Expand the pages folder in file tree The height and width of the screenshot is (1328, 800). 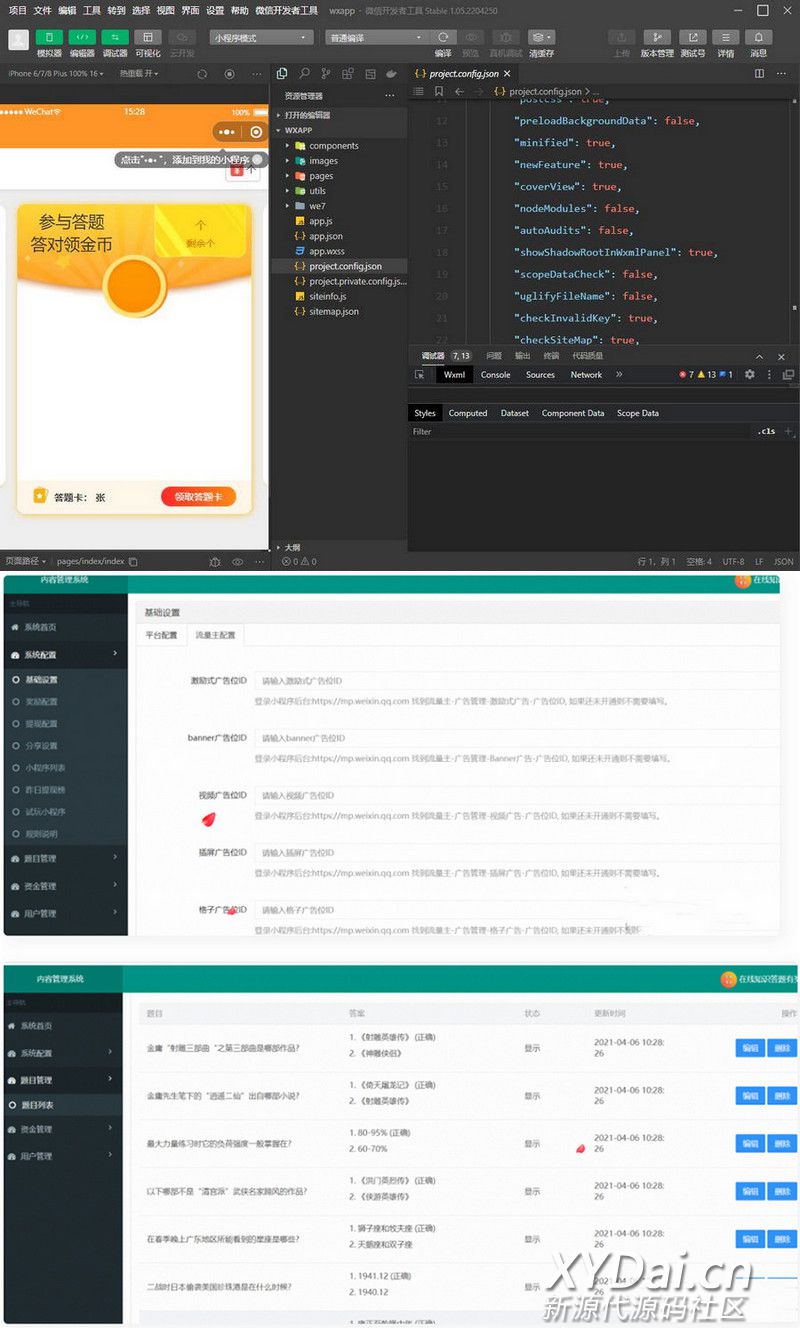click(320, 176)
